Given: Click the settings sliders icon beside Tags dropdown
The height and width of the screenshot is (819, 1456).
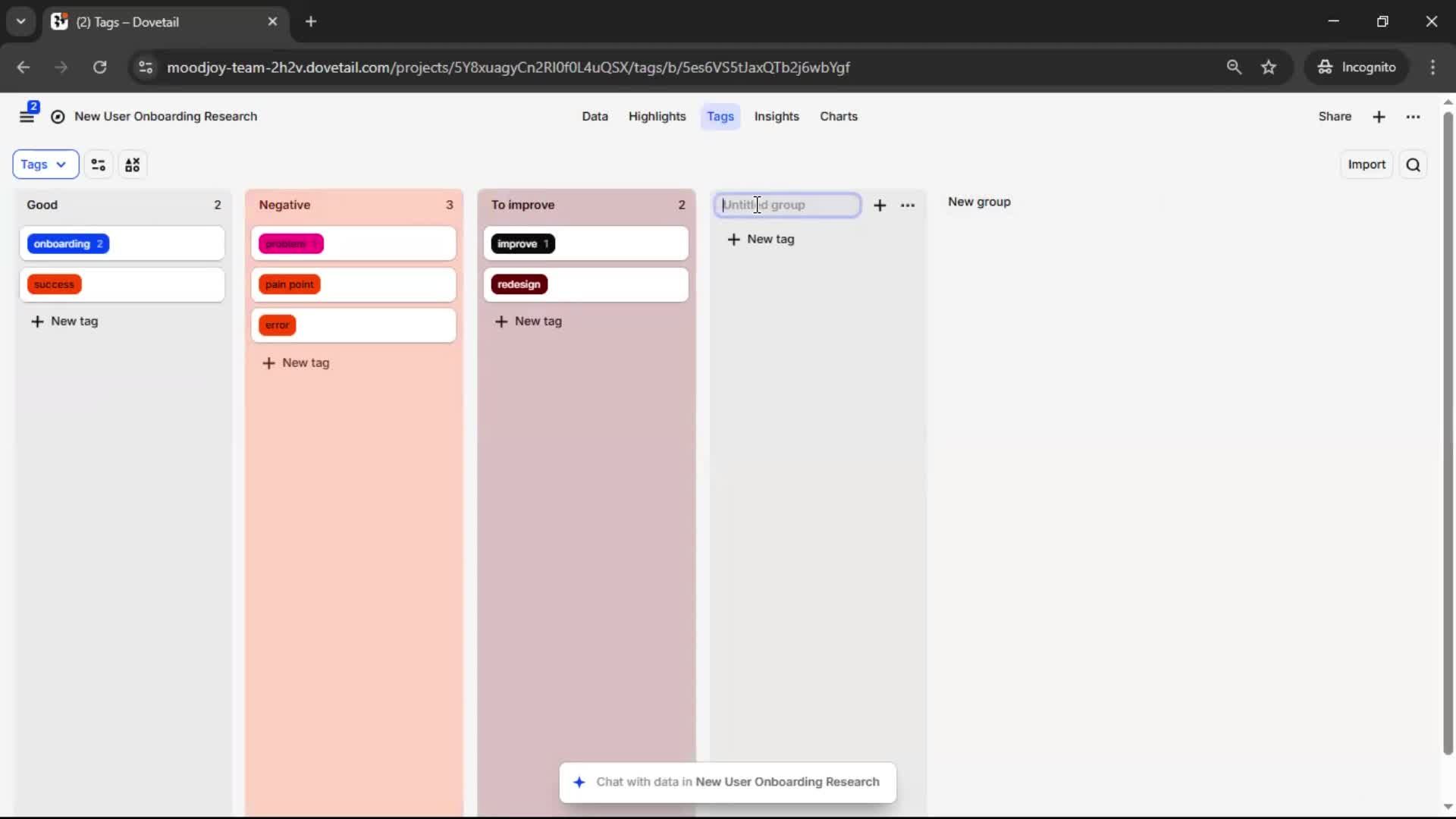Looking at the screenshot, I should [x=99, y=165].
